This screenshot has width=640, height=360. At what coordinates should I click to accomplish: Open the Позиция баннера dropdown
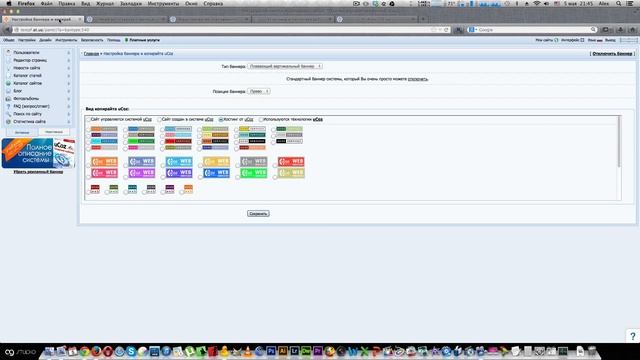[258, 91]
